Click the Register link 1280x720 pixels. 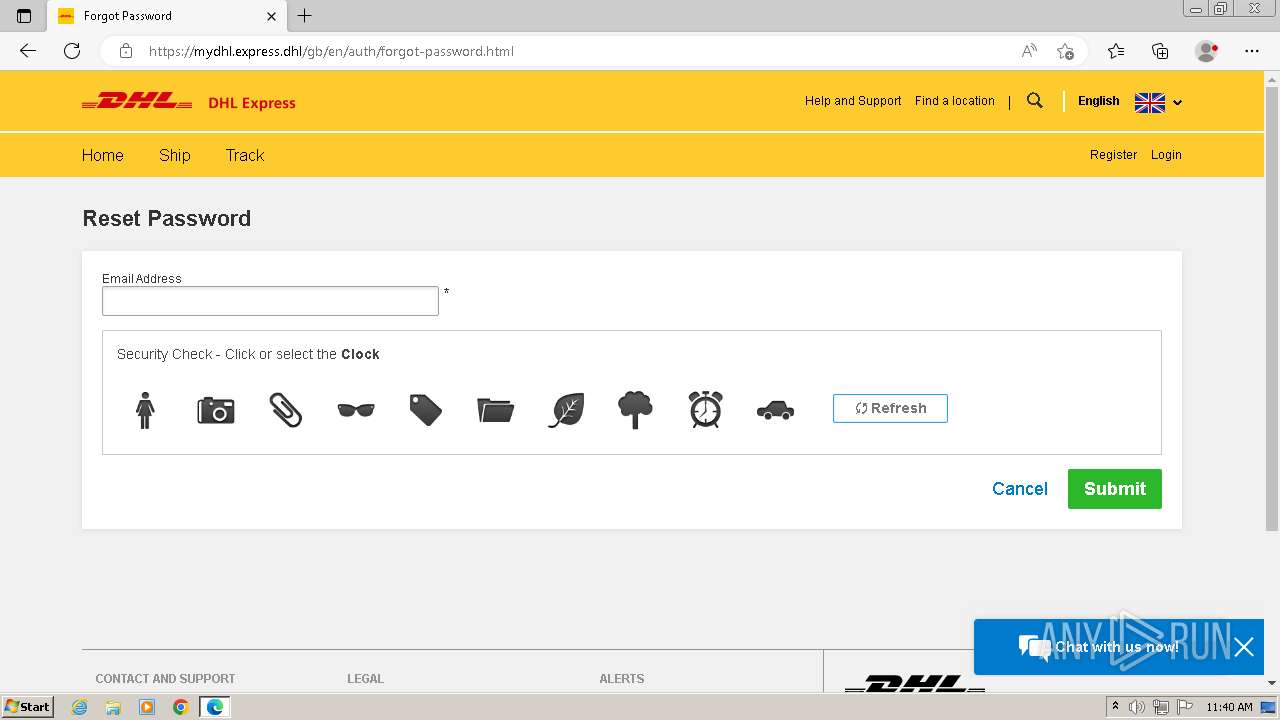point(1113,155)
